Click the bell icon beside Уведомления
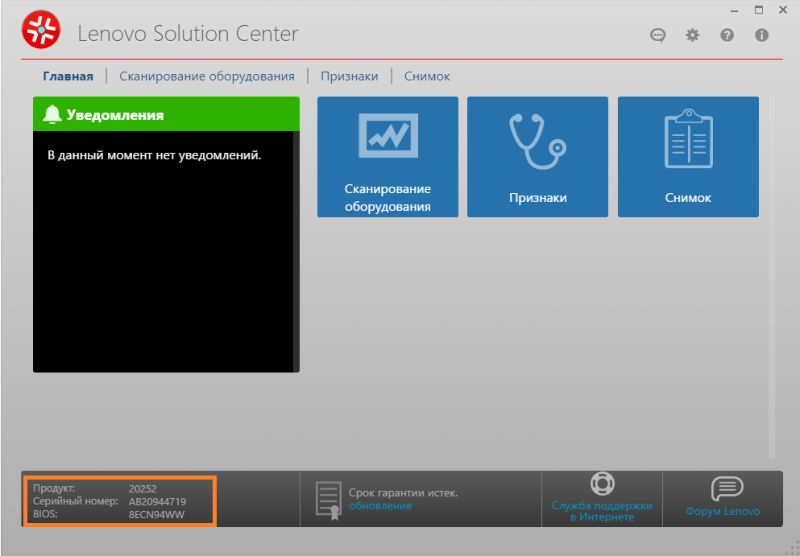 [52, 115]
